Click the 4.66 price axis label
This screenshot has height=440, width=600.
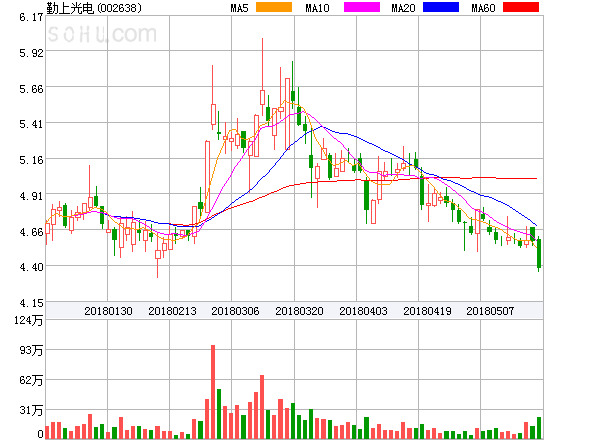coord(31,232)
